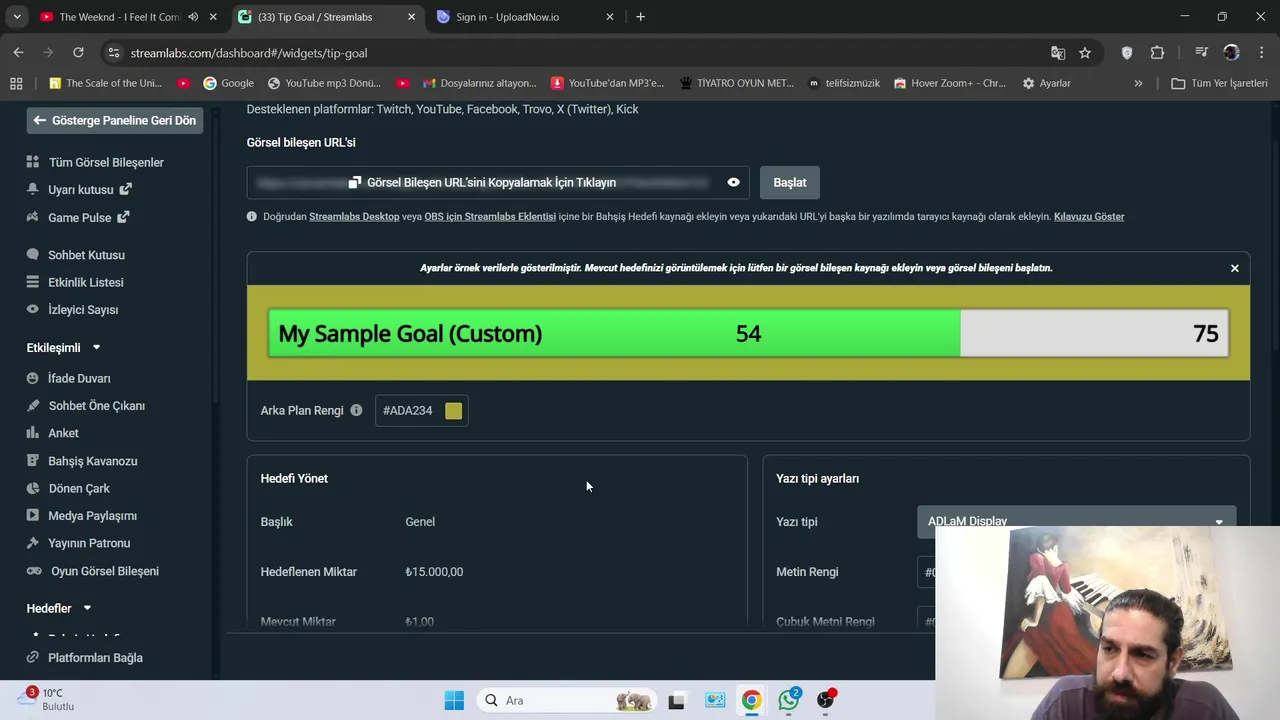Open Dönen Çark widget
The height and width of the screenshot is (720, 1280).
tap(79, 488)
